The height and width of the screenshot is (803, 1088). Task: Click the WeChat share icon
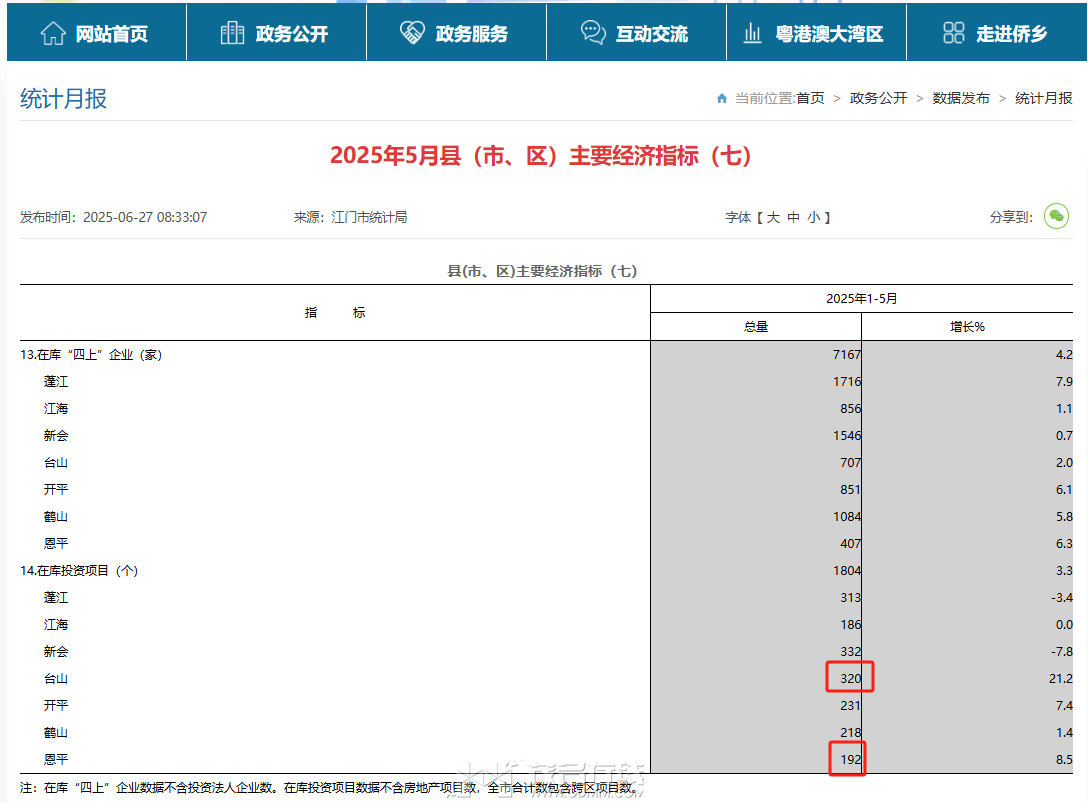(1056, 217)
